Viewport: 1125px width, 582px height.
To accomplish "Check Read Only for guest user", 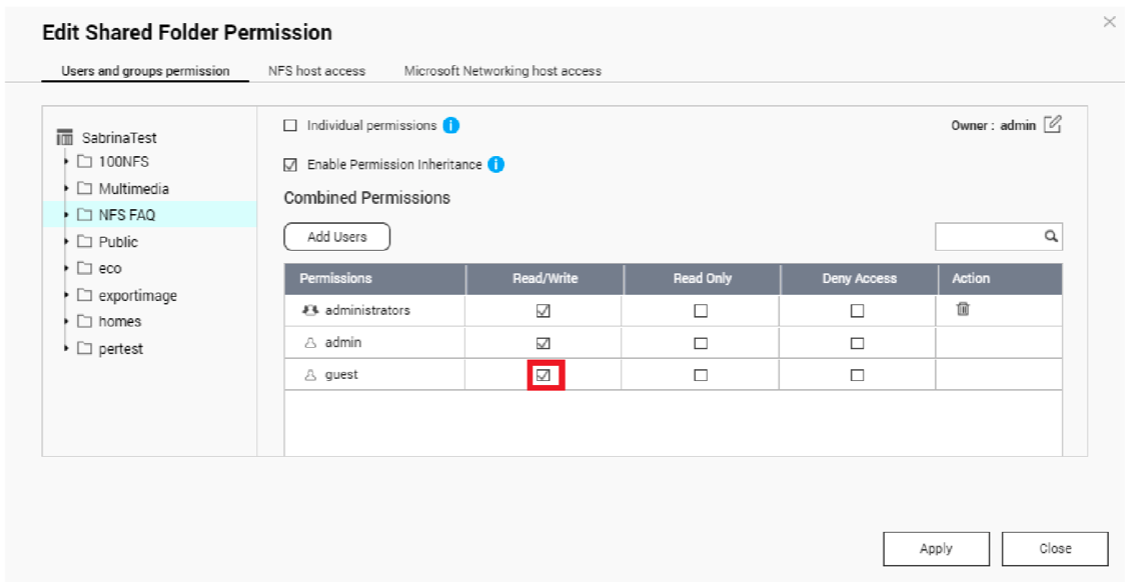I will pyautogui.click(x=701, y=375).
